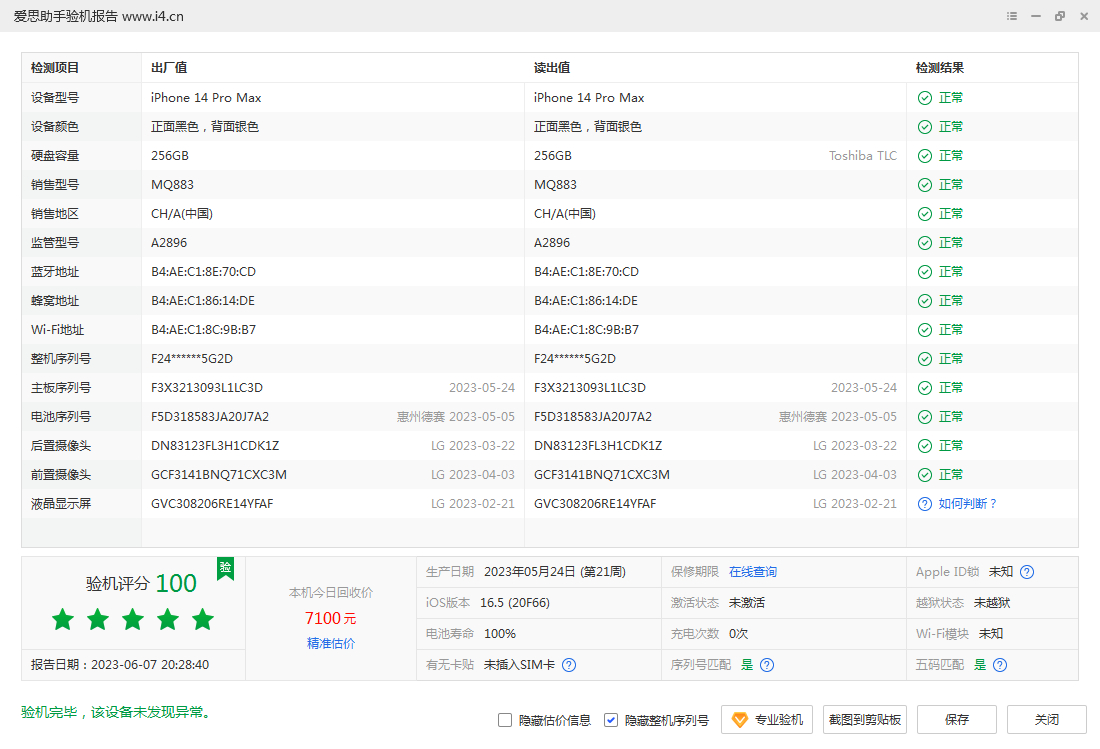Click the green check icon for 蓝牙地址 row
1100x749 pixels.
point(925,272)
